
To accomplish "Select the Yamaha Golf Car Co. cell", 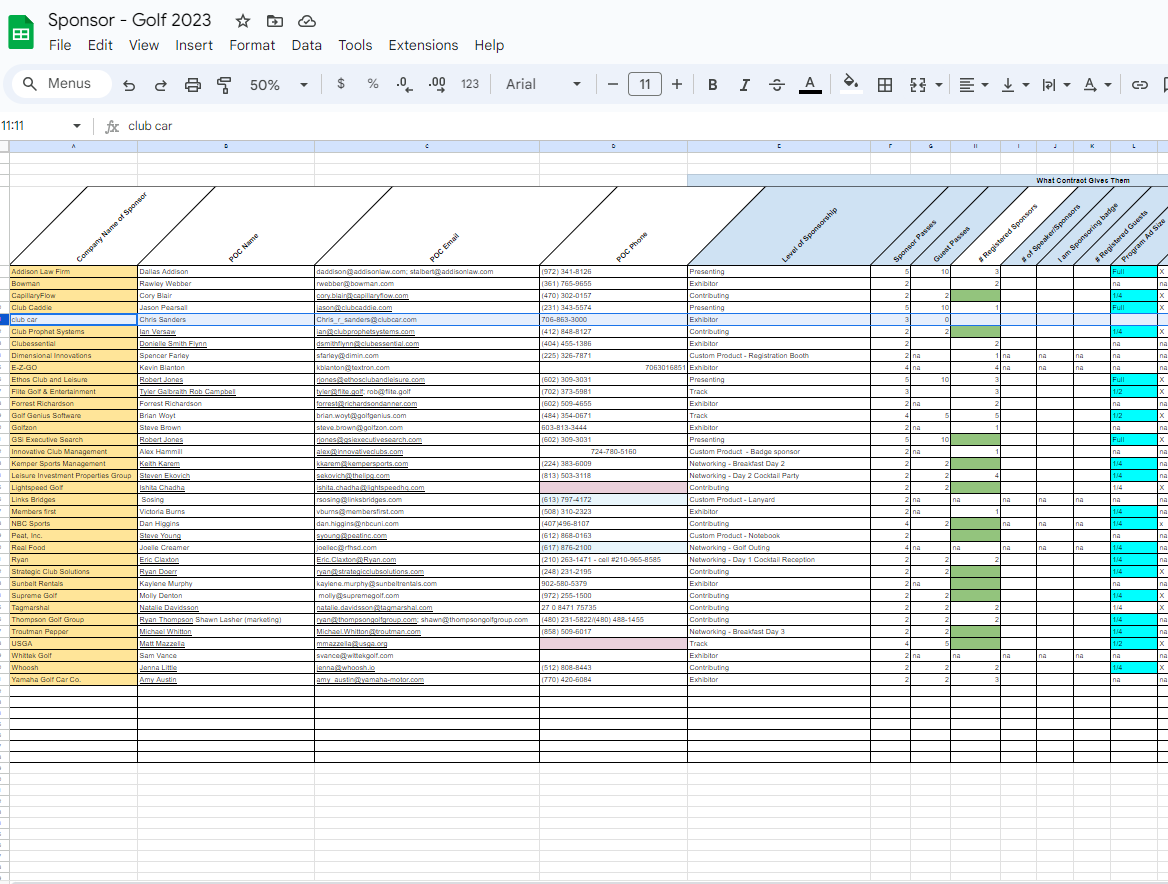I will 73,680.
